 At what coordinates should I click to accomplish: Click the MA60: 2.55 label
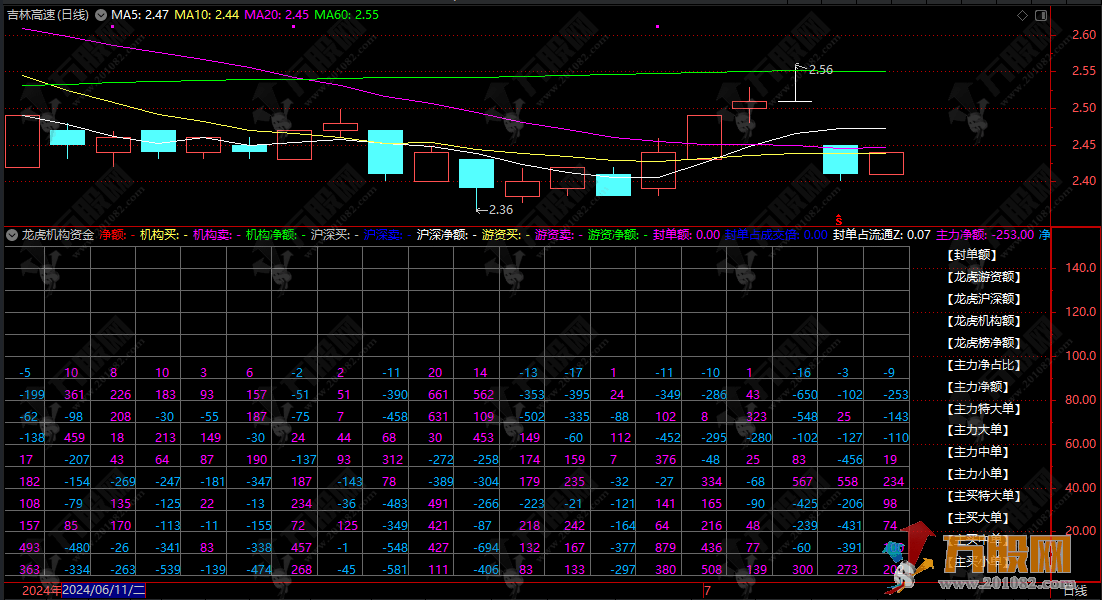(x=346, y=15)
